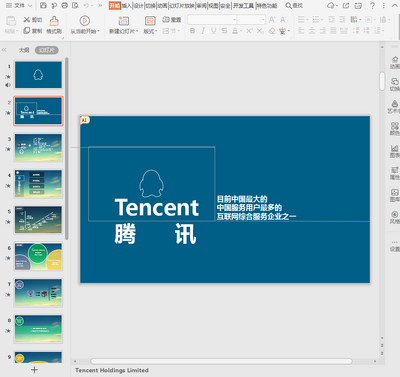Expand the font name combo box
Viewport: 400px width, 377px height.
[234, 20]
